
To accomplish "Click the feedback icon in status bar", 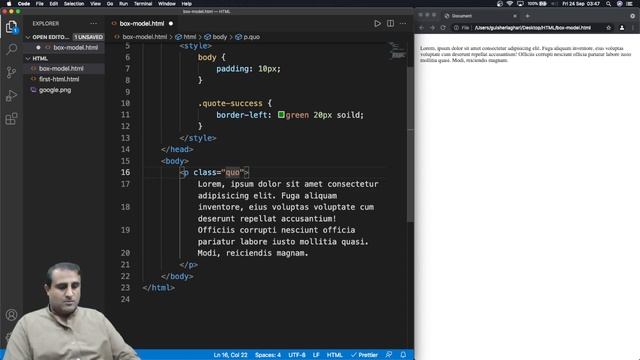I will 389,355.
